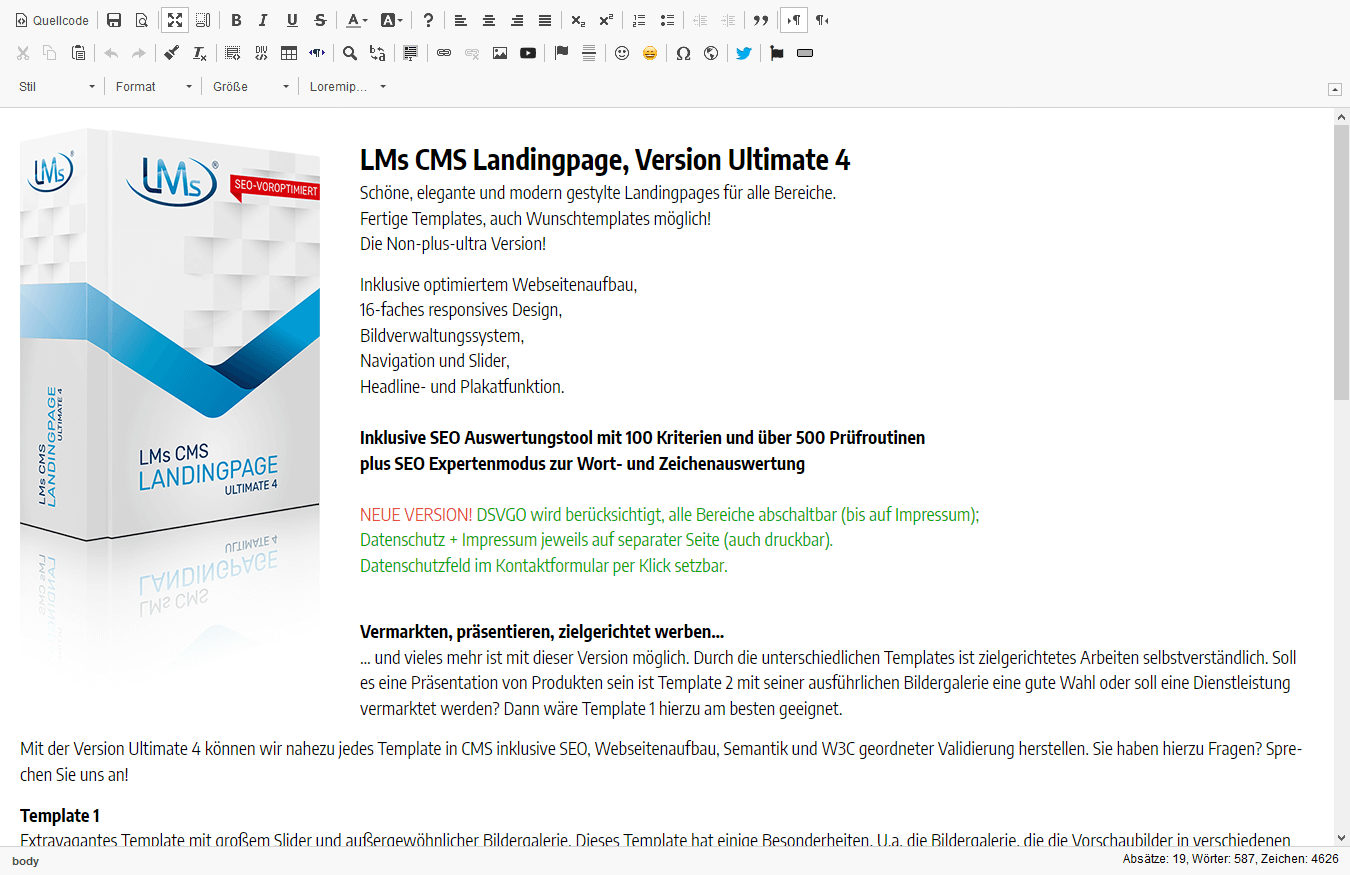Viewport: 1350px width, 875px height.
Task: Toggle the maximize editor button
Action: tap(175, 20)
